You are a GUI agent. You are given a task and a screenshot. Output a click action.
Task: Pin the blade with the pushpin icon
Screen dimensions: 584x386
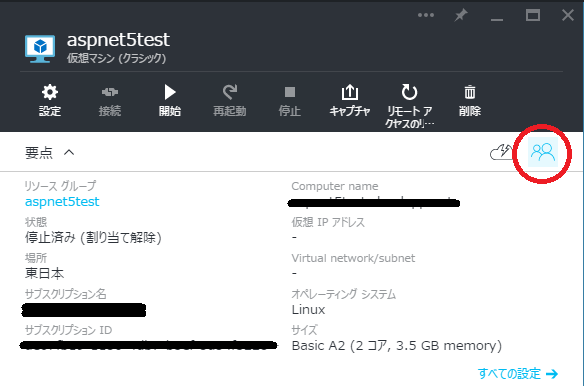pos(461,15)
